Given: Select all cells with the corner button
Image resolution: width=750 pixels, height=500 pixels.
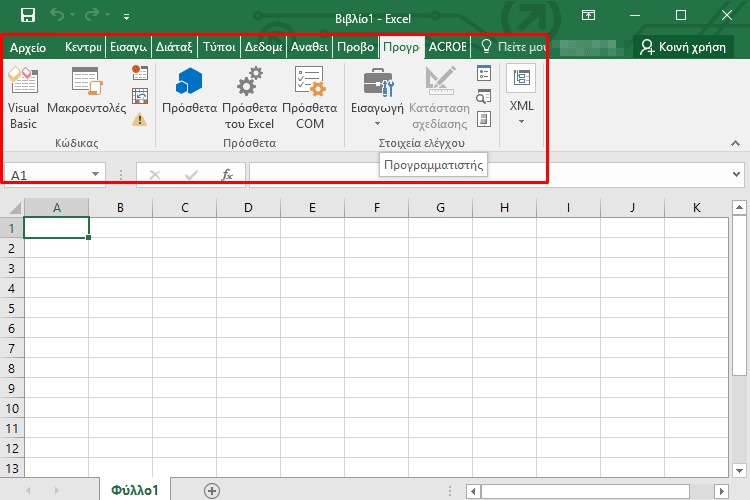Looking at the screenshot, I should coord(14,208).
